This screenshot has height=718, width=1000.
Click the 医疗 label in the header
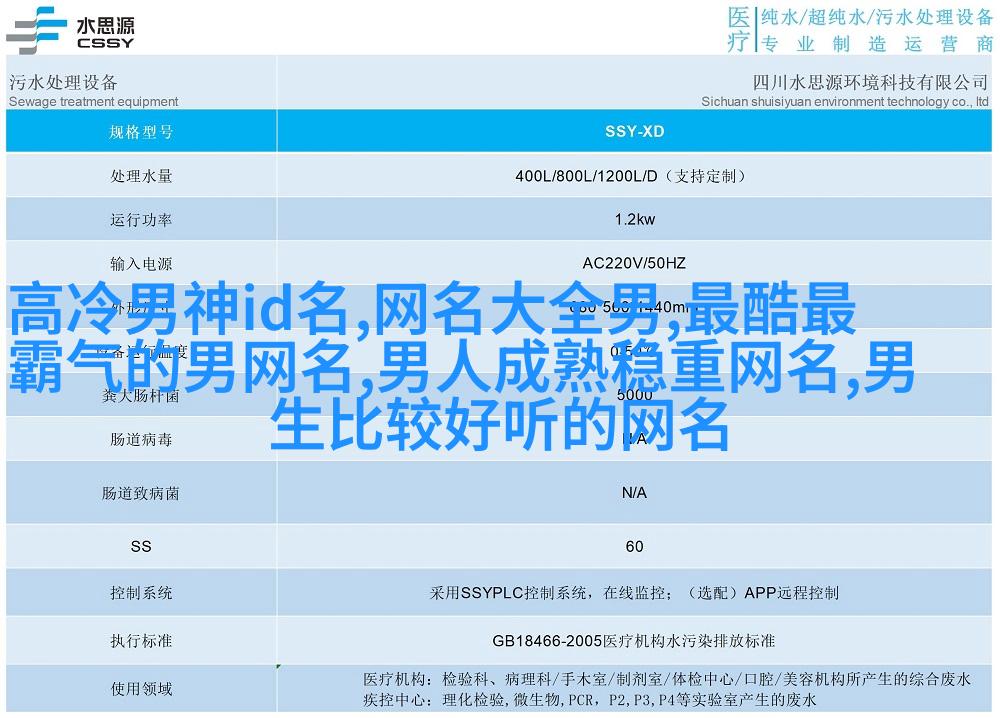coord(739,29)
